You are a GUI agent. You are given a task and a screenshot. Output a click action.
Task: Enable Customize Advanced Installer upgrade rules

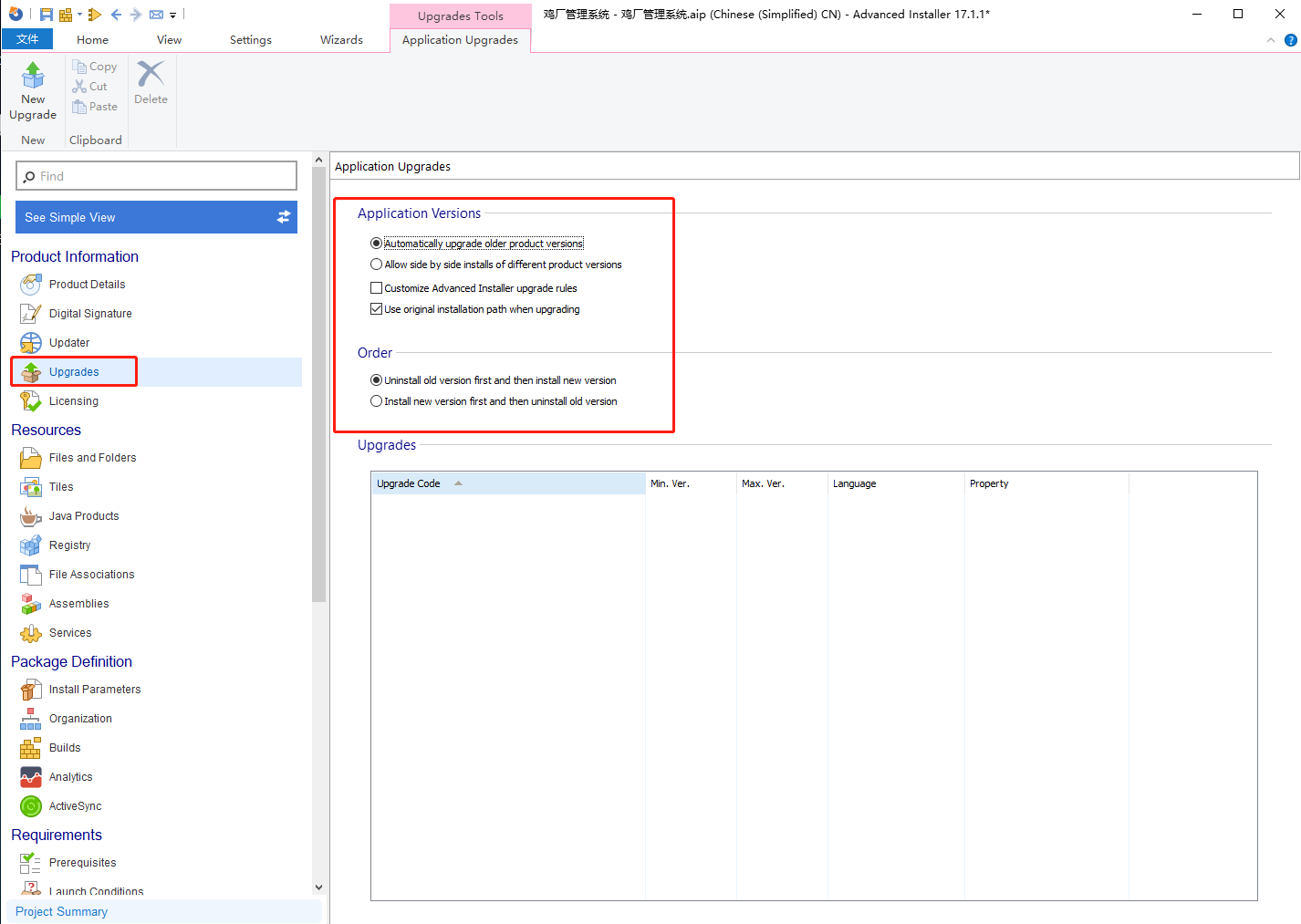pos(376,288)
